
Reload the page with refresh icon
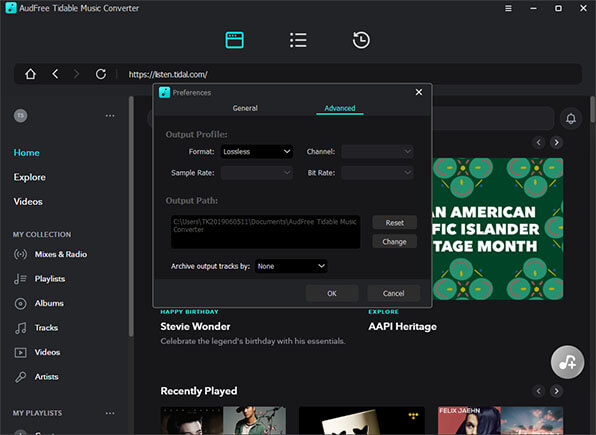(x=101, y=74)
